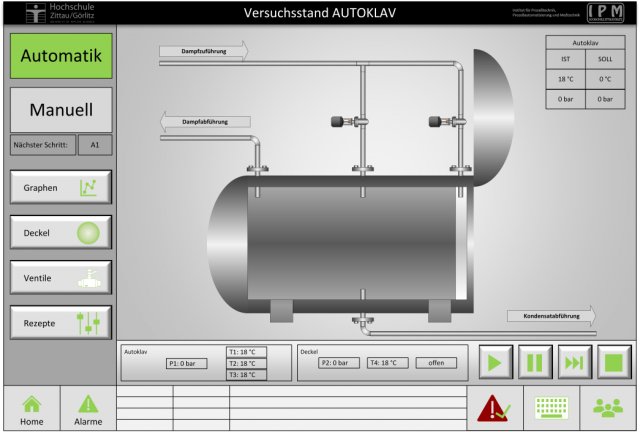The height and width of the screenshot is (432, 640).
Task: Open the Graphen view
Action: [61, 187]
